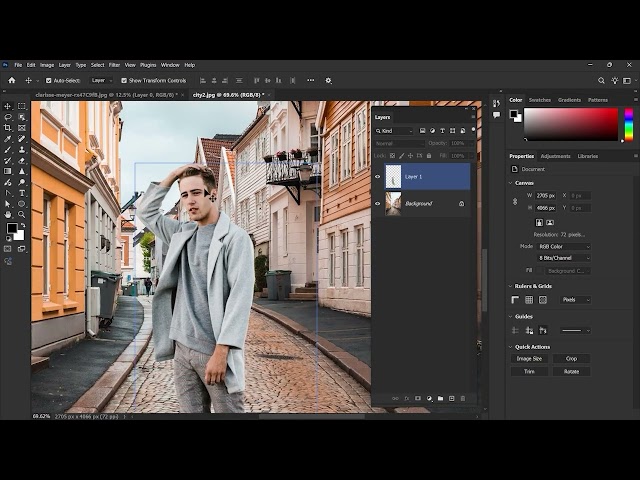Select the Eyedropper tool
Viewport: 640px width, 480px height.
[x=8, y=139]
